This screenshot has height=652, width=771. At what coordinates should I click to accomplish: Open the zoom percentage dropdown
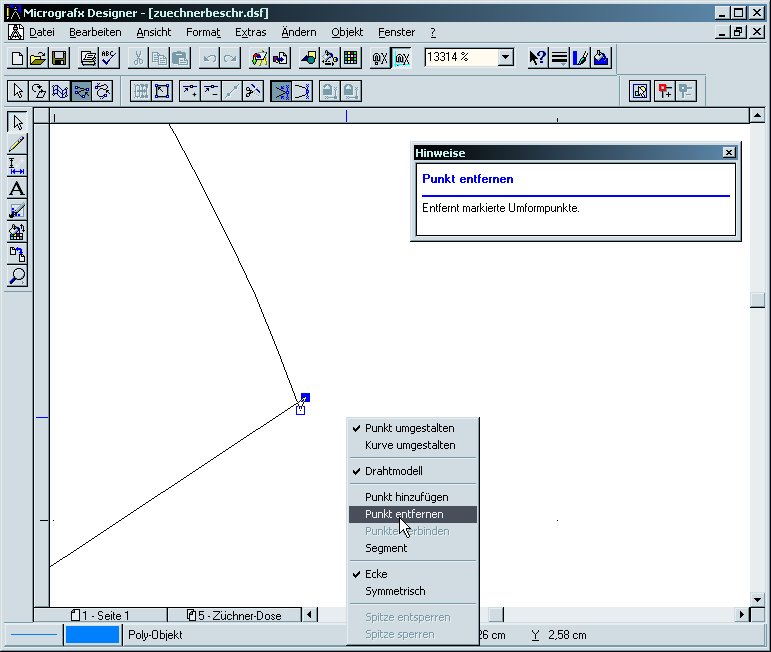(506, 58)
